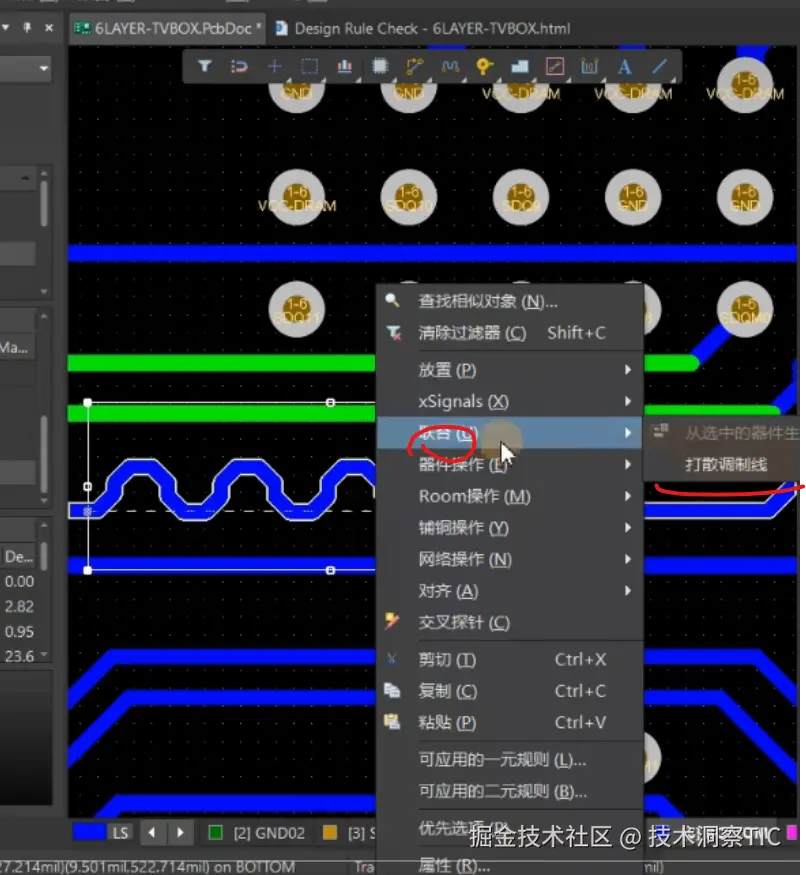The width and height of the screenshot is (806, 875).
Task: Click the scissors icon beside 剪切
Action: 392,660
